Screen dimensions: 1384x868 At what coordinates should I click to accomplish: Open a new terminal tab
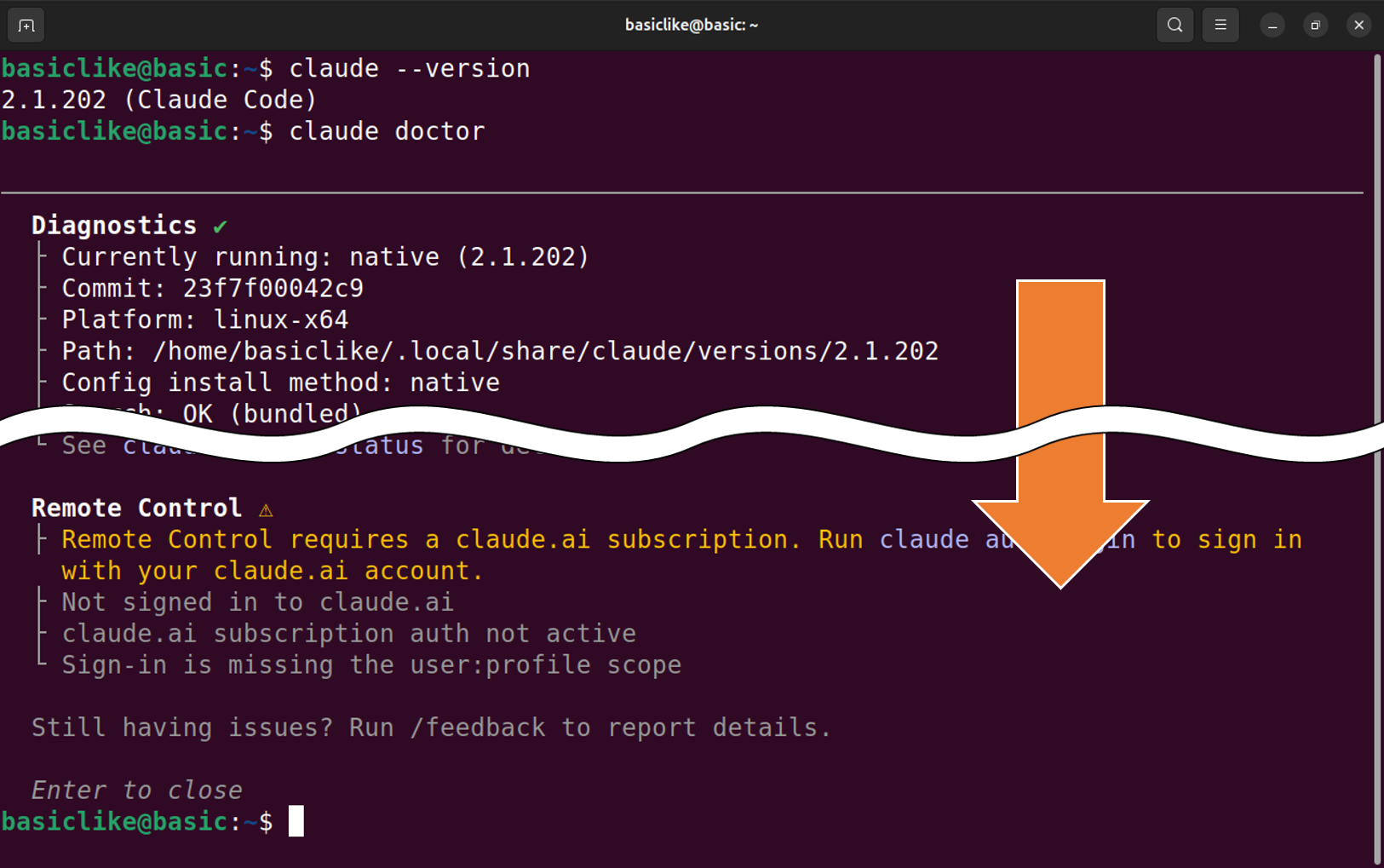coord(26,26)
